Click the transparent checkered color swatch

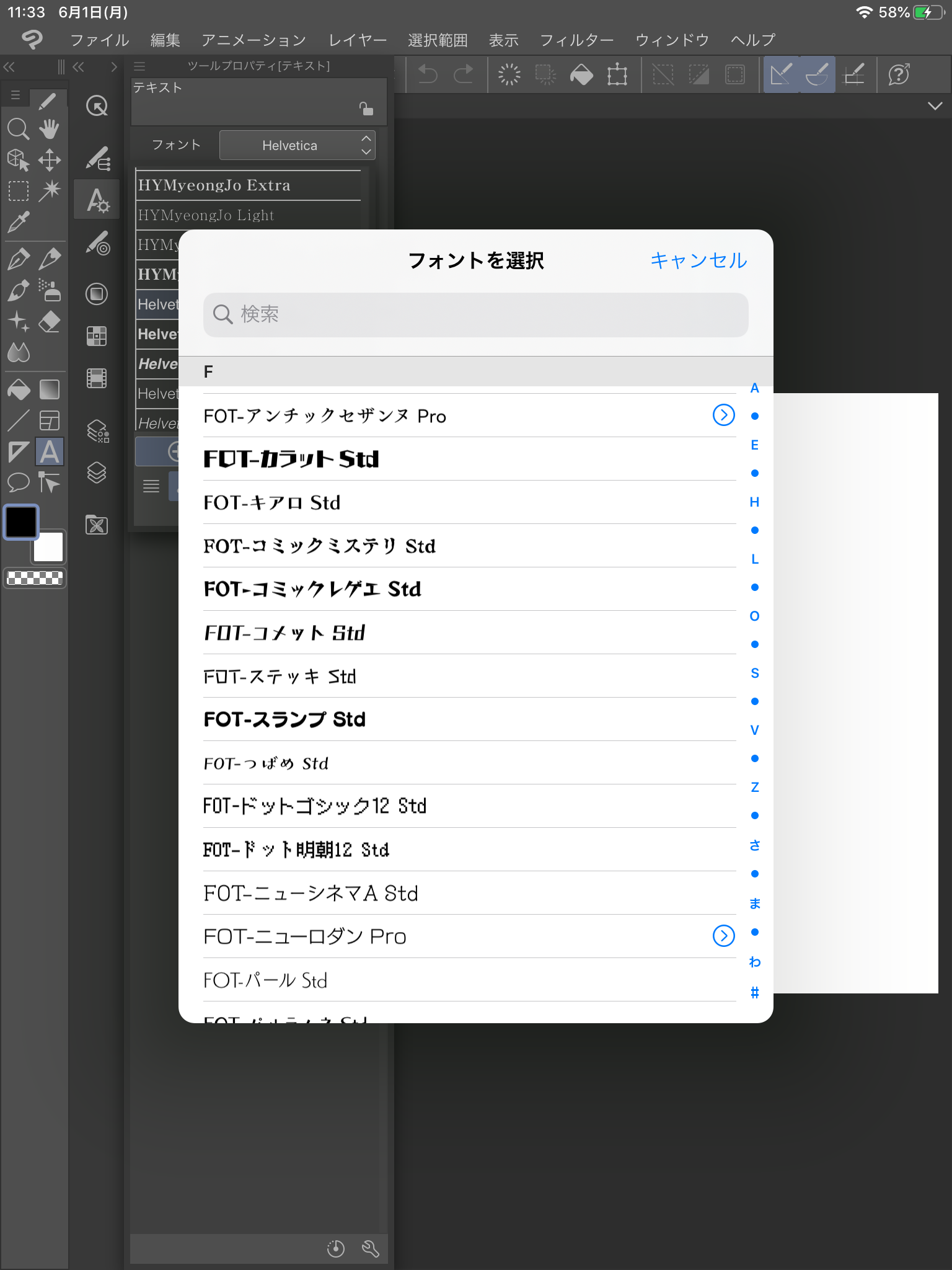coord(35,578)
